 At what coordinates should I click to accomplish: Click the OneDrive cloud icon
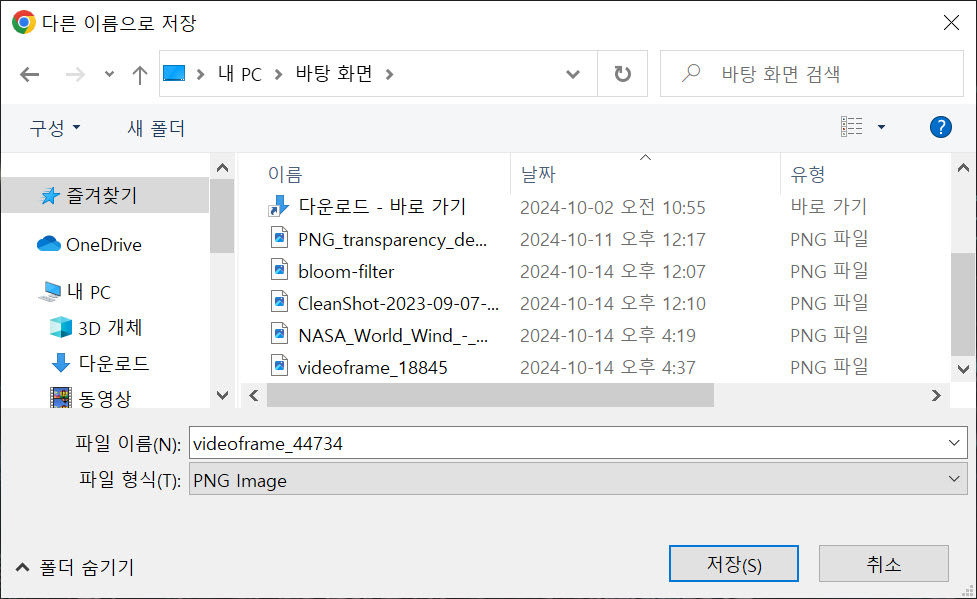[49, 244]
